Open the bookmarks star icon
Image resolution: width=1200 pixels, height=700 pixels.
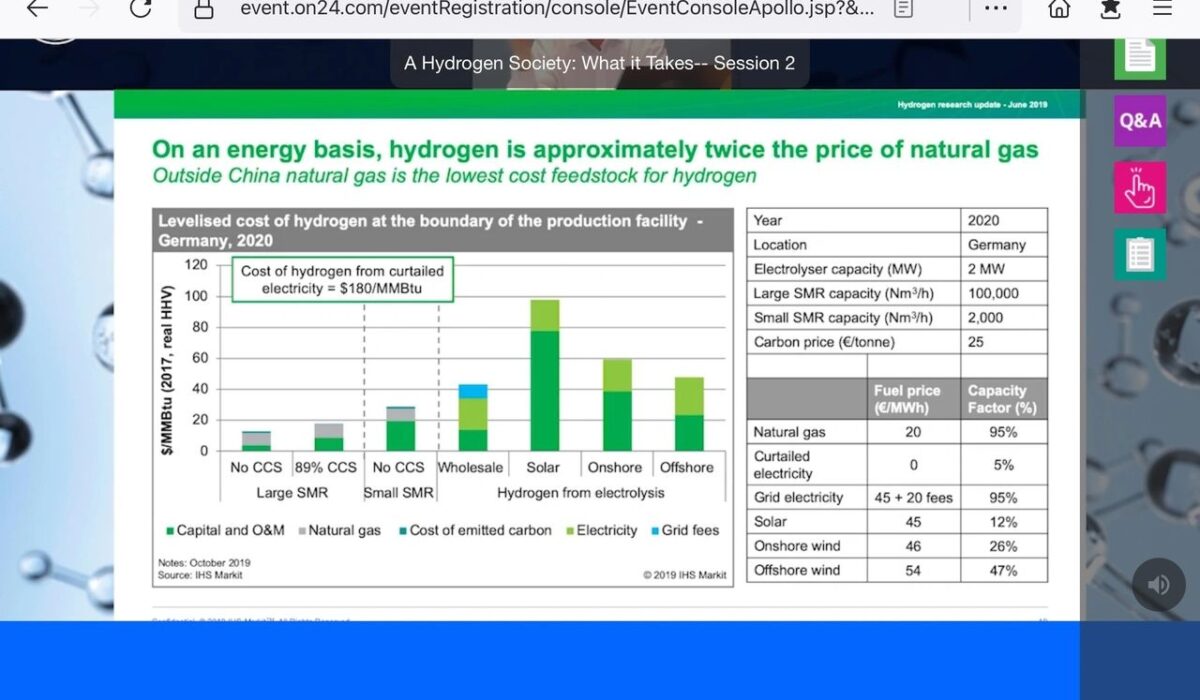pos(1110,9)
